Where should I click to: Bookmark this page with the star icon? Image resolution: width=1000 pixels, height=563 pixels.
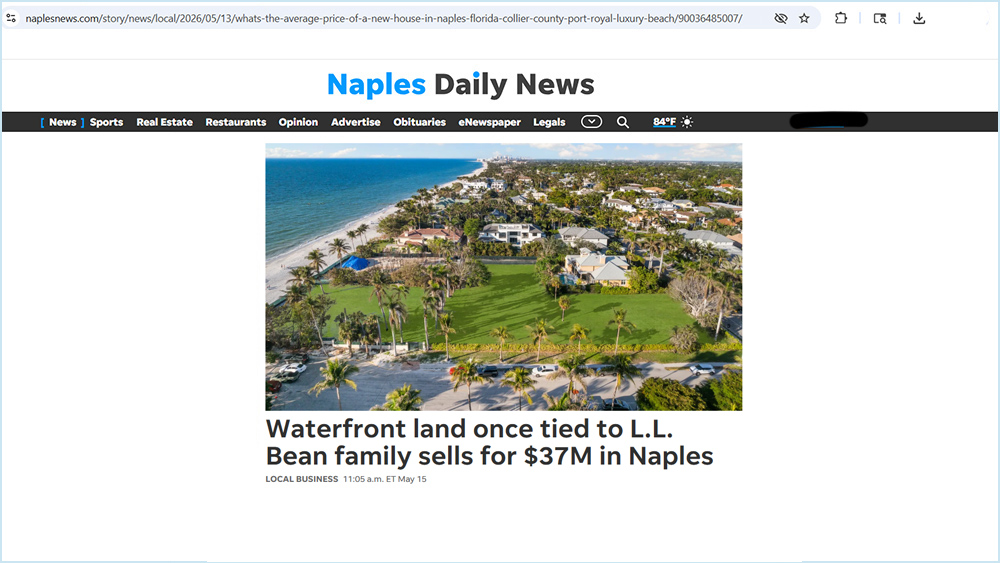point(804,18)
